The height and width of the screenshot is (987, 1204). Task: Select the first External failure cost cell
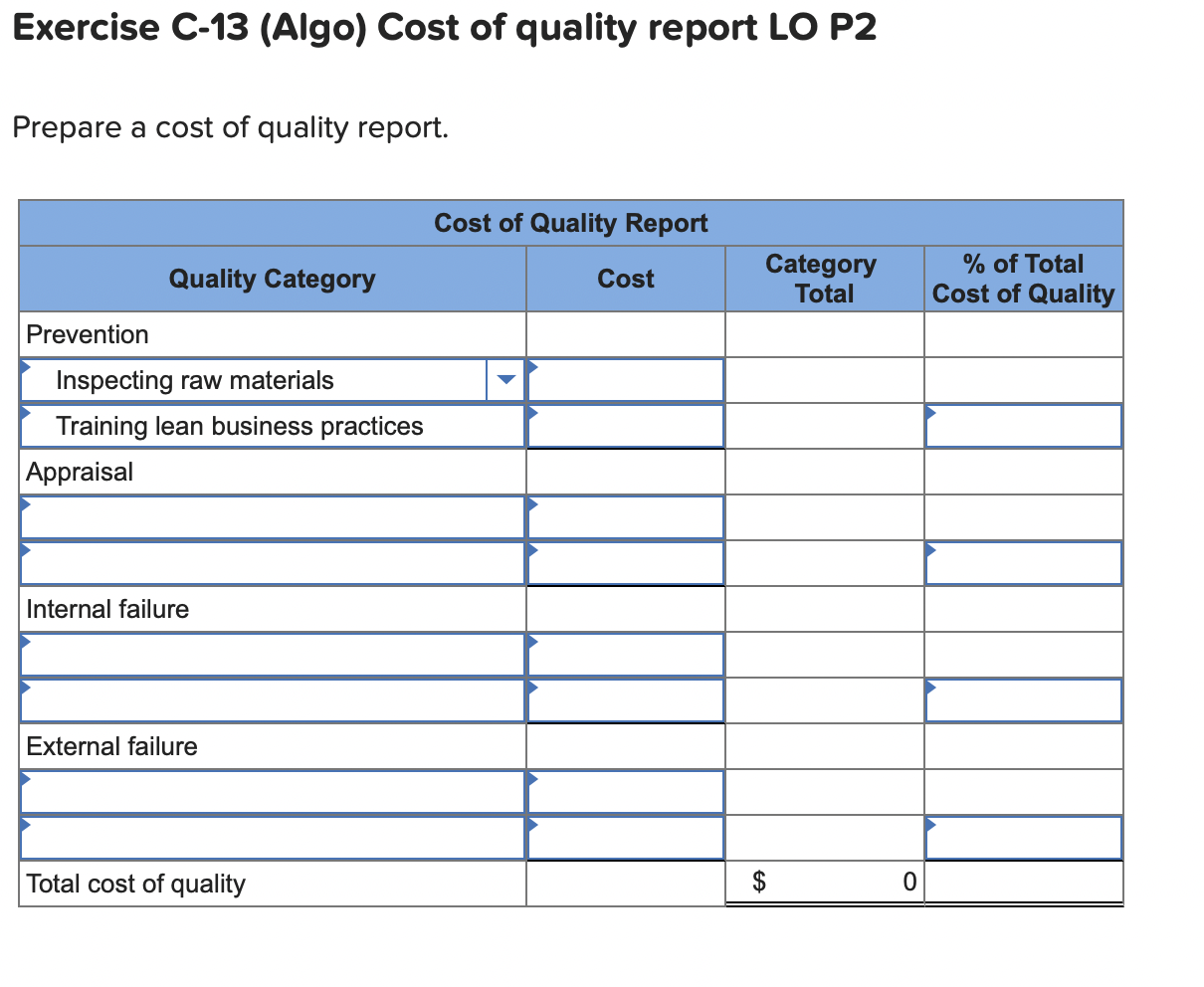(625, 792)
